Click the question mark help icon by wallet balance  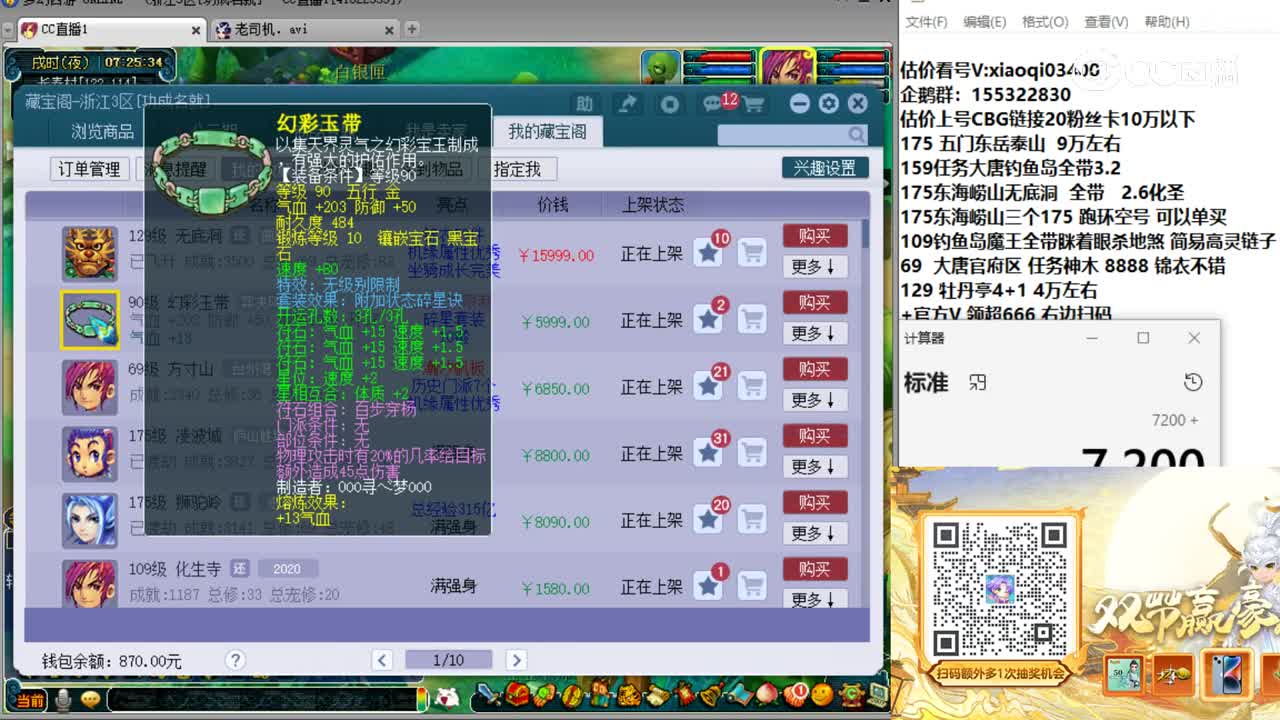235,660
